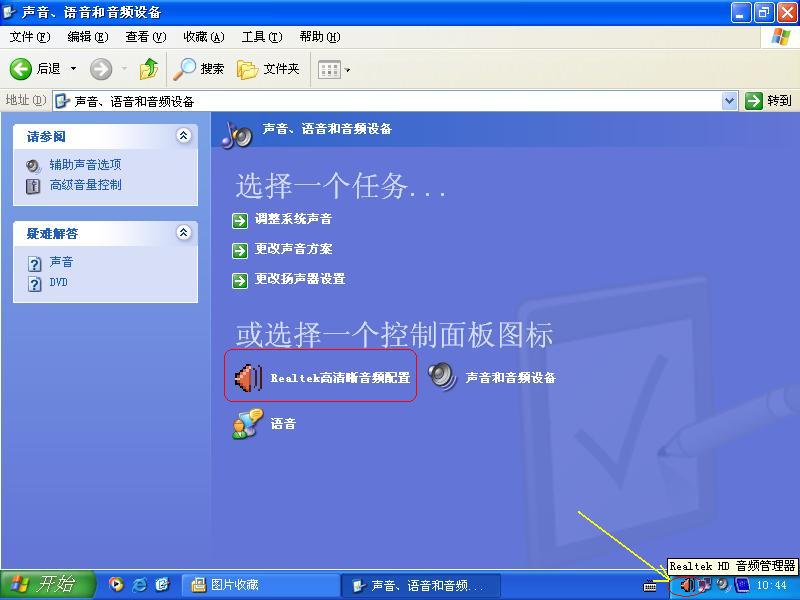Open the 高级音量控制 link
The height and width of the screenshot is (600, 800).
85,185
